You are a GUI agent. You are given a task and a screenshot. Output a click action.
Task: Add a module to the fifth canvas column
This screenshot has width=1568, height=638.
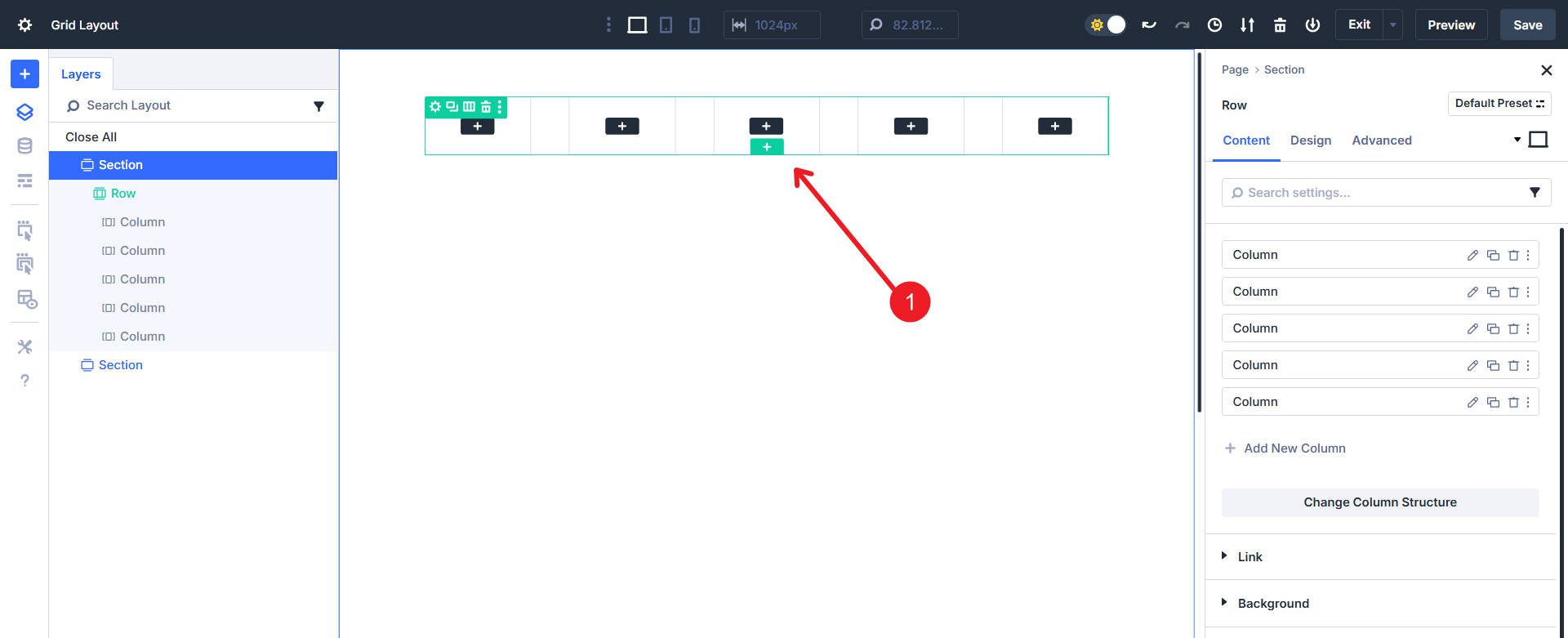(x=1055, y=126)
